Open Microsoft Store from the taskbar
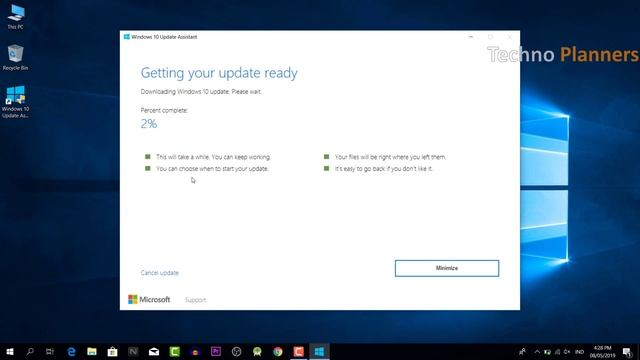This screenshot has width=640, height=360. [x=113, y=351]
